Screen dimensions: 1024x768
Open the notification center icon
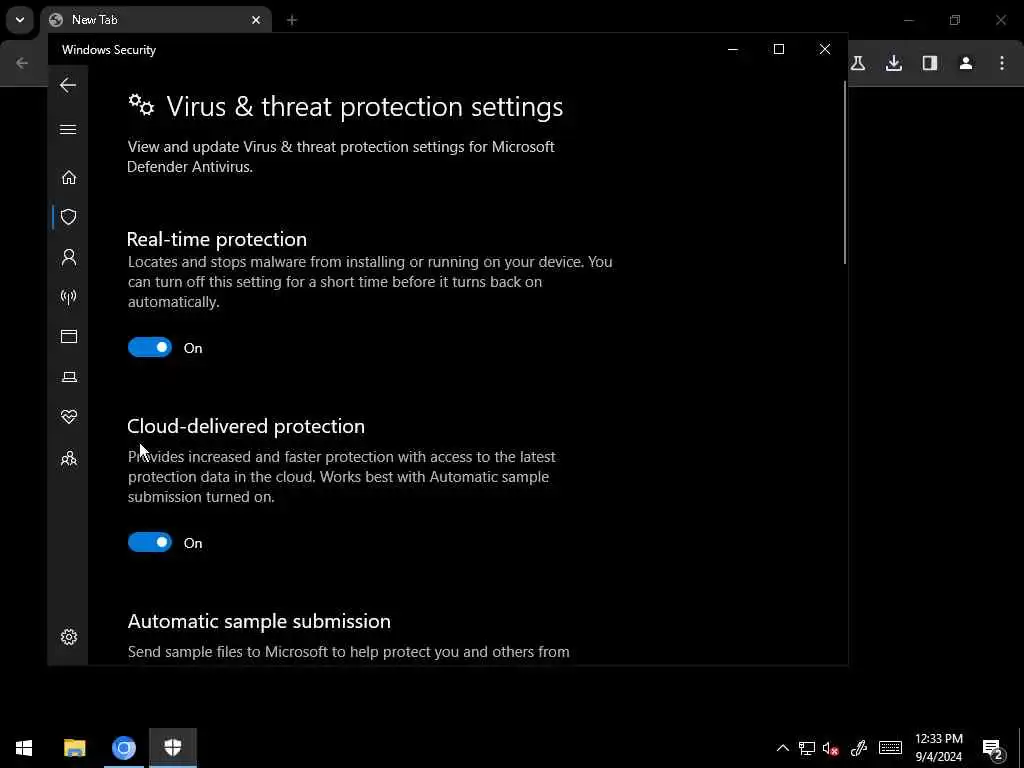click(992, 749)
